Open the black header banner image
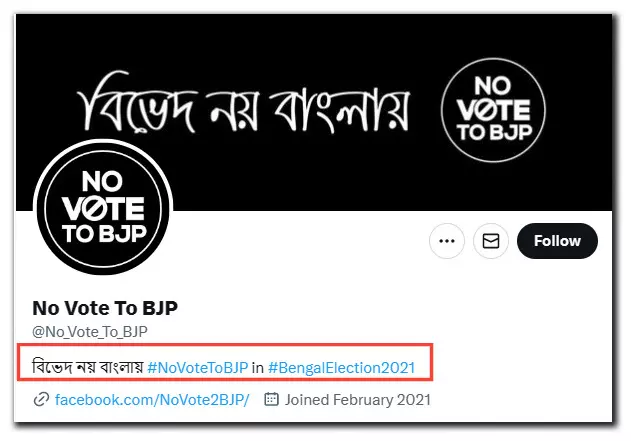Viewport: 631px width, 441px height. [314, 112]
